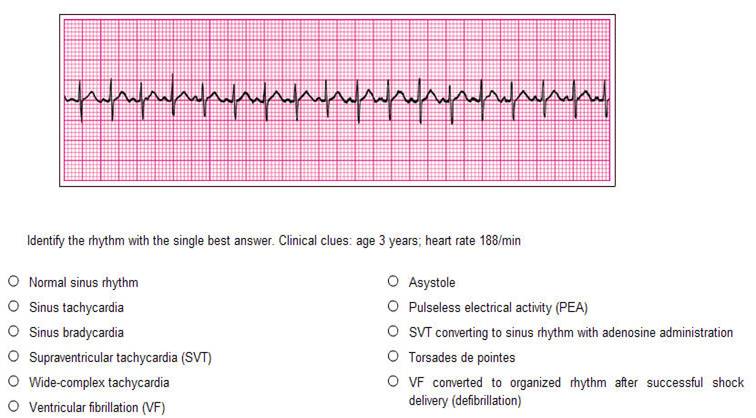Choose the Sinus tachycardia option
756x418 pixels.
click(14, 306)
